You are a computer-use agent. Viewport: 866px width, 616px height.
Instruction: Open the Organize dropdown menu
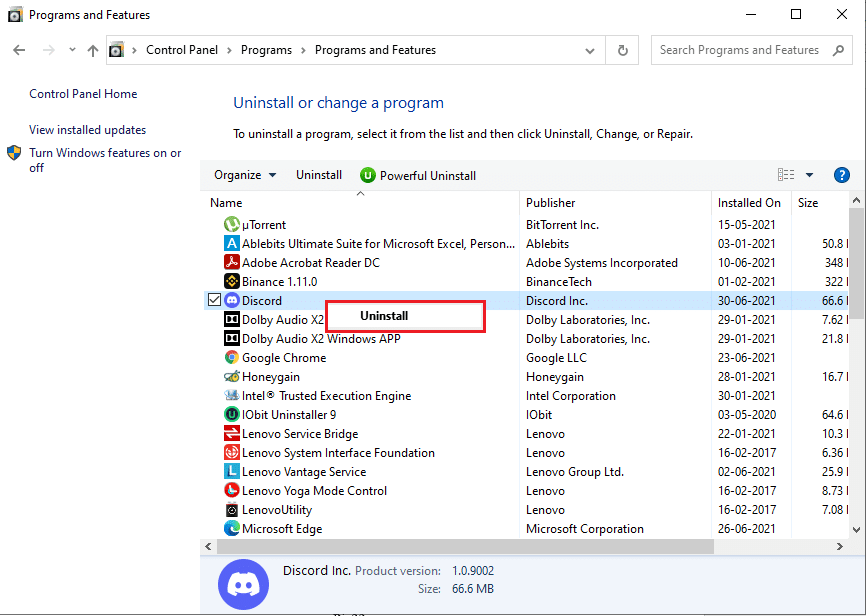(245, 175)
